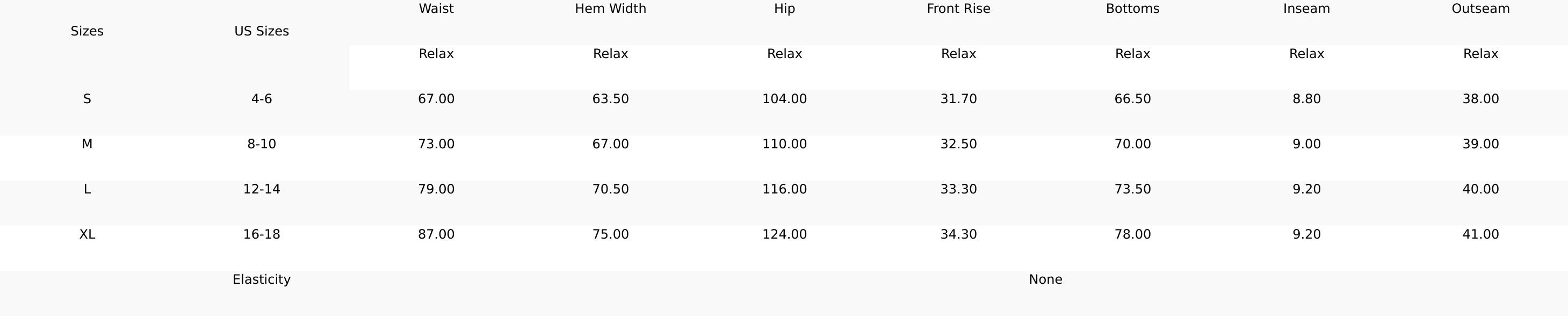
Task: Click the Front Rise column header
Action: (959, 9)
